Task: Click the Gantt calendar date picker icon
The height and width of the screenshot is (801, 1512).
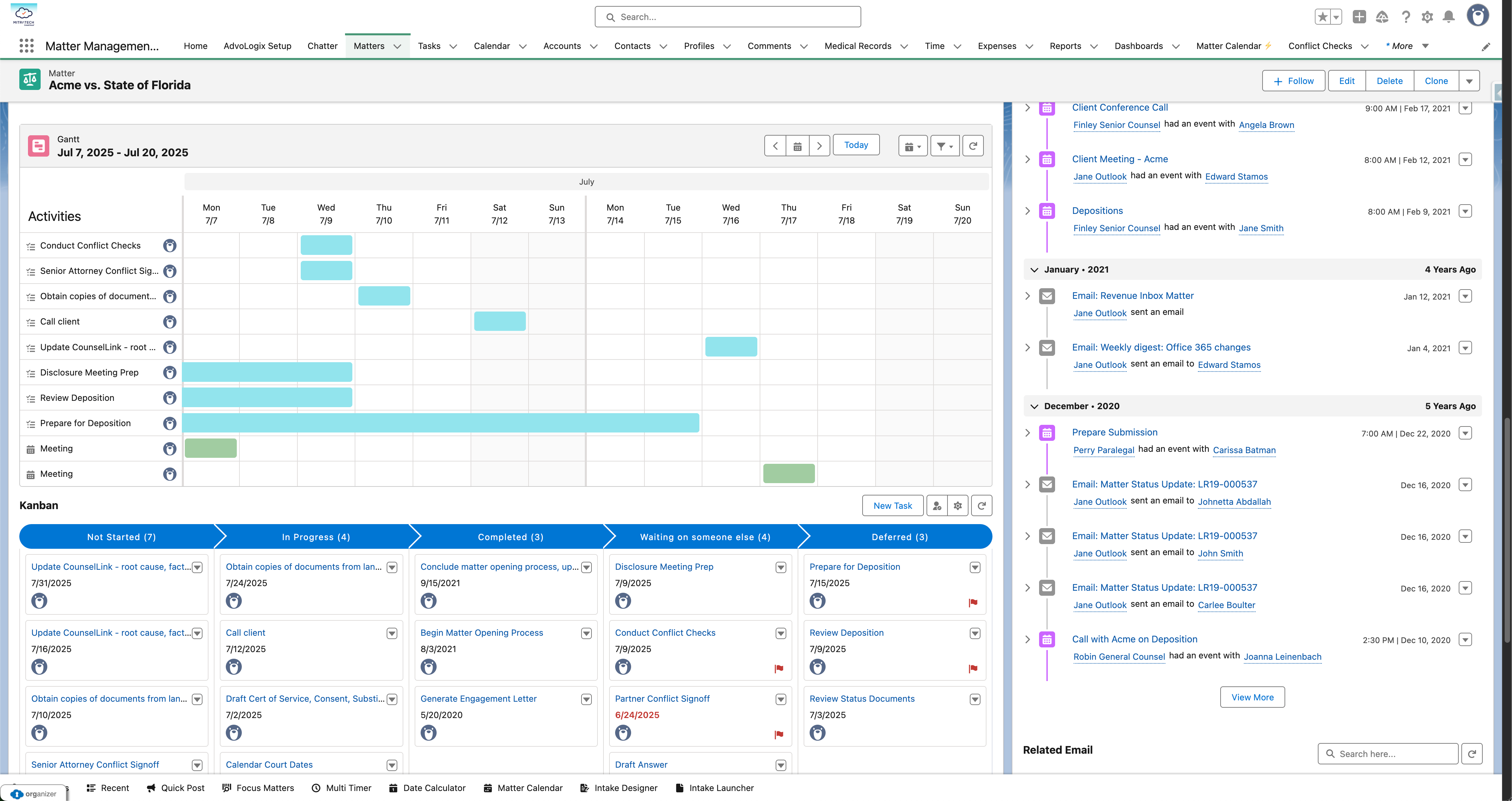Action: point(797,146)
